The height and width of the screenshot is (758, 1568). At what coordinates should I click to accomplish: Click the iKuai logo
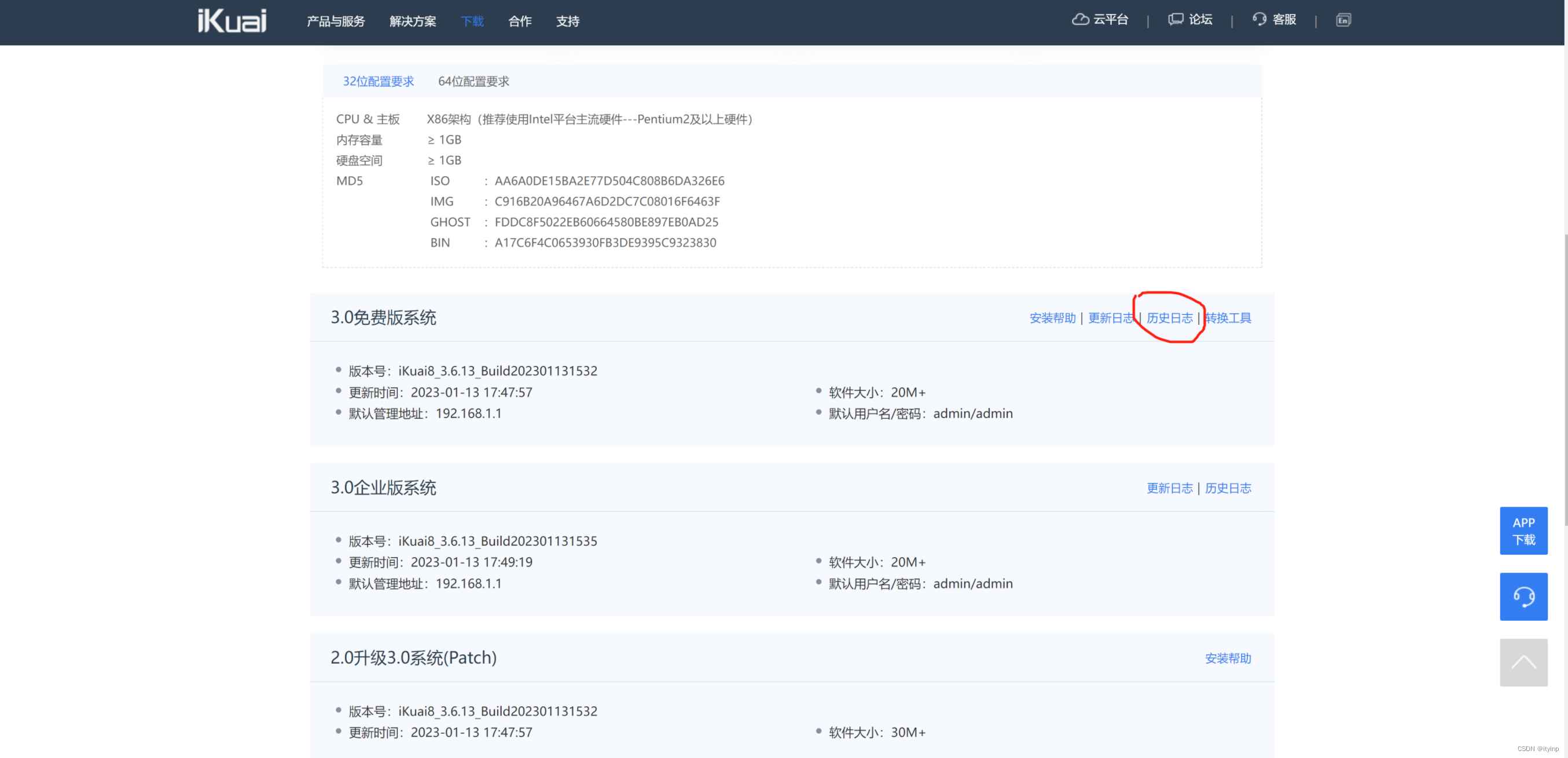pyautogui.click(x=232, y=20)
